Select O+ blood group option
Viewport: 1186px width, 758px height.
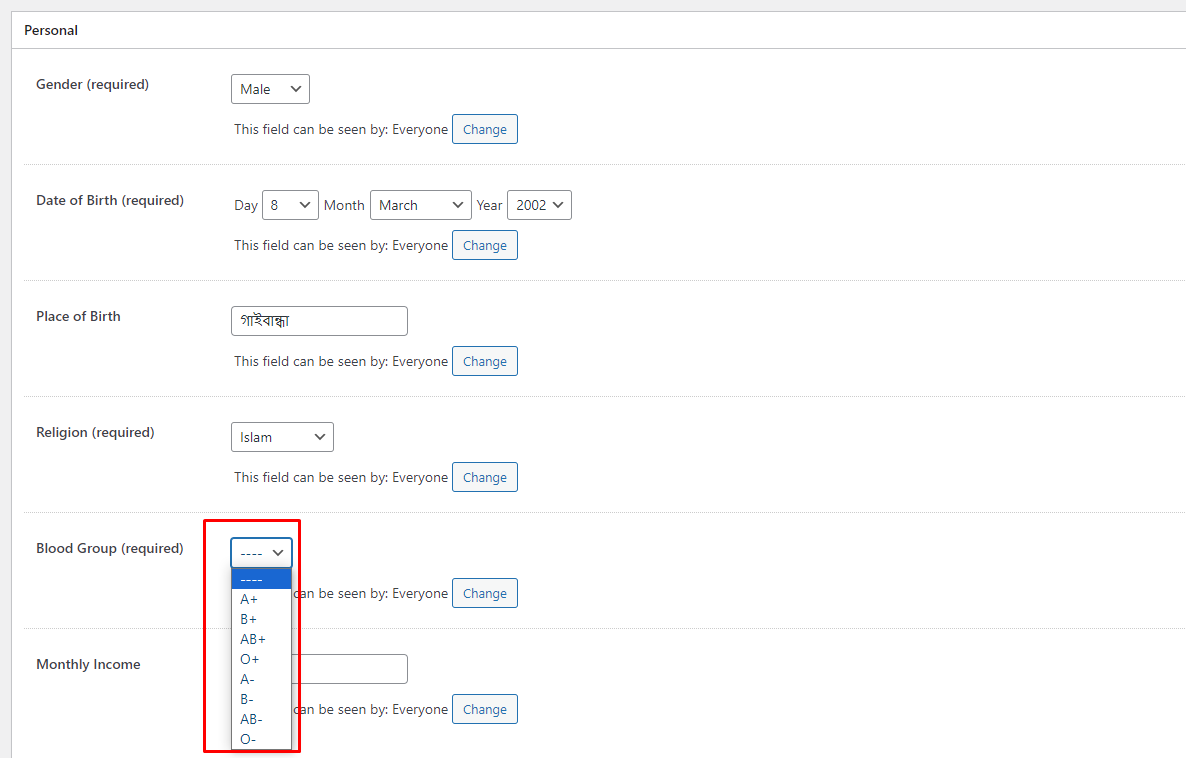point(262,659)
